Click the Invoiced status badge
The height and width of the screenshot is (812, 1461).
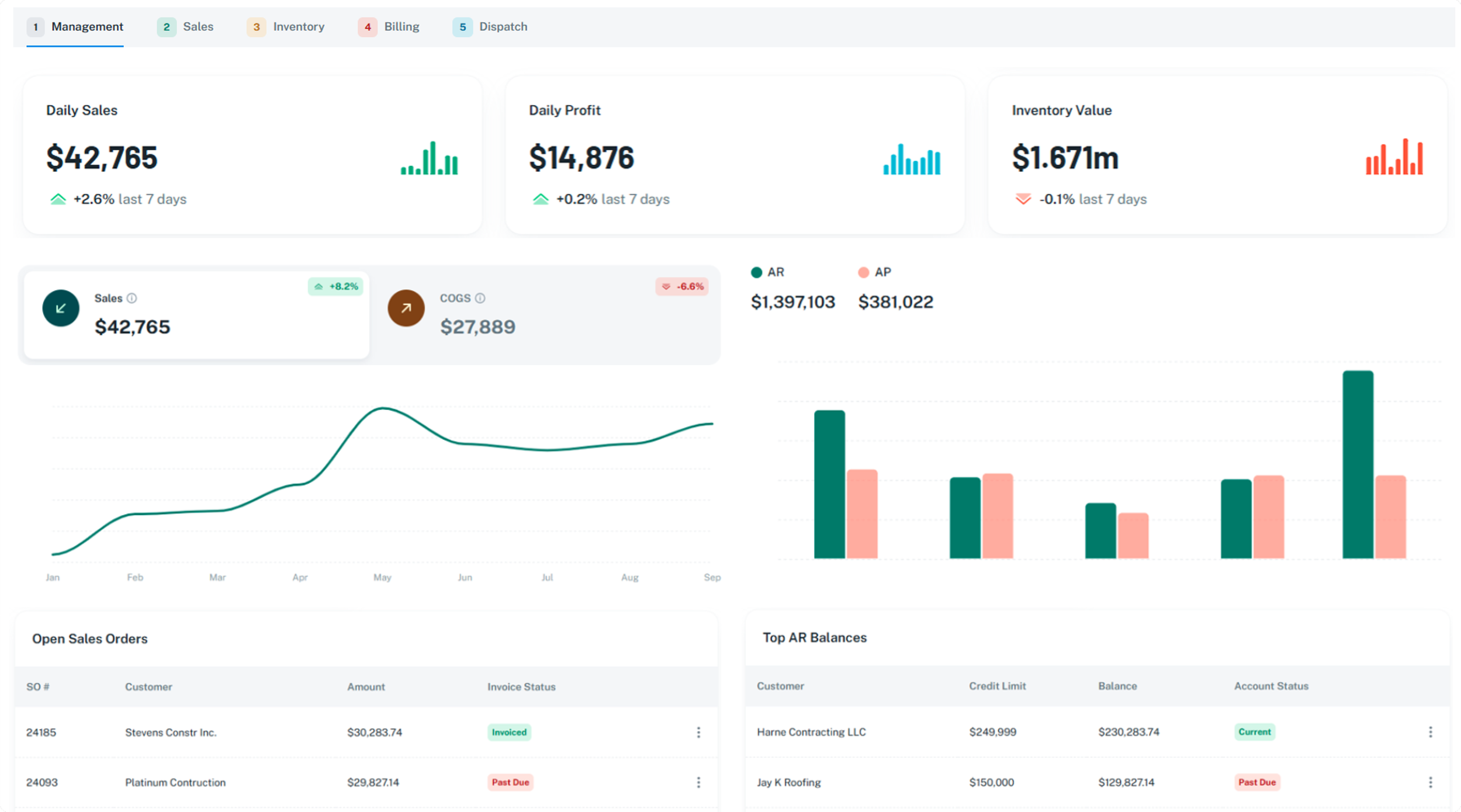point(509,733)
